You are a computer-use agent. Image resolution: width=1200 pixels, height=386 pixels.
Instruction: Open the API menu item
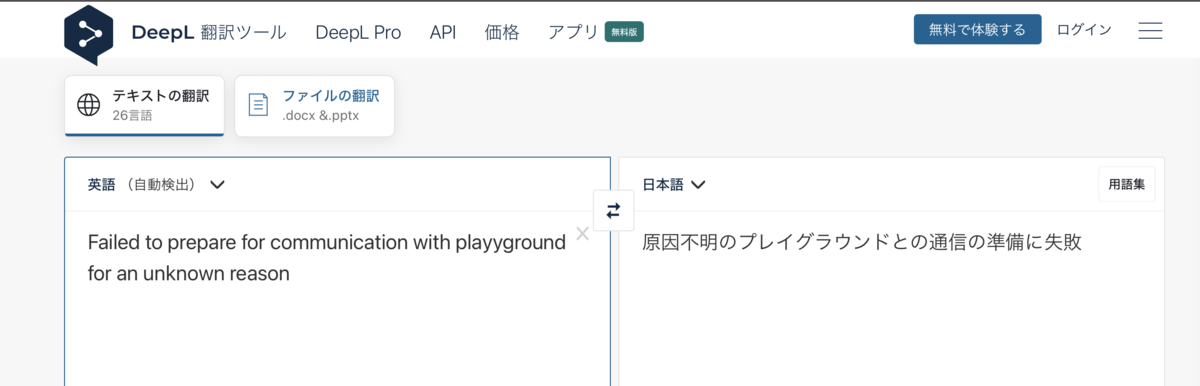pyautogui.click(x=443, y=32)
